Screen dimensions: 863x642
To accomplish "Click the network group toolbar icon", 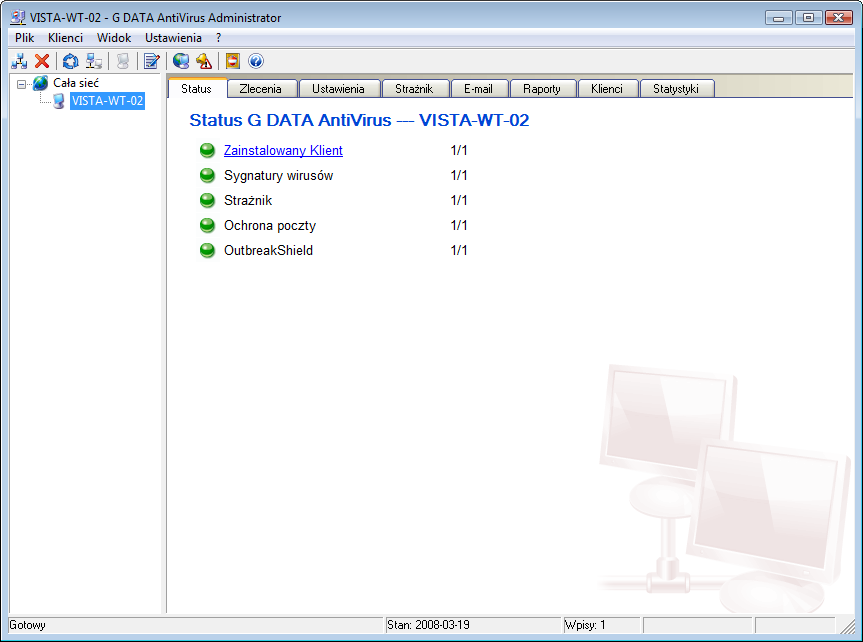I will (x=19, y=61).
